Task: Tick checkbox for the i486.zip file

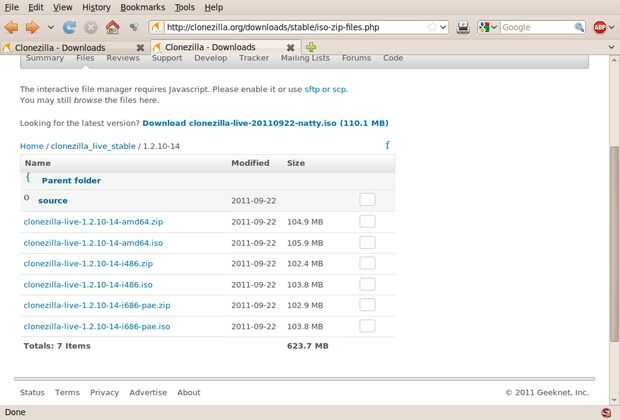Action: click(367, 263)
